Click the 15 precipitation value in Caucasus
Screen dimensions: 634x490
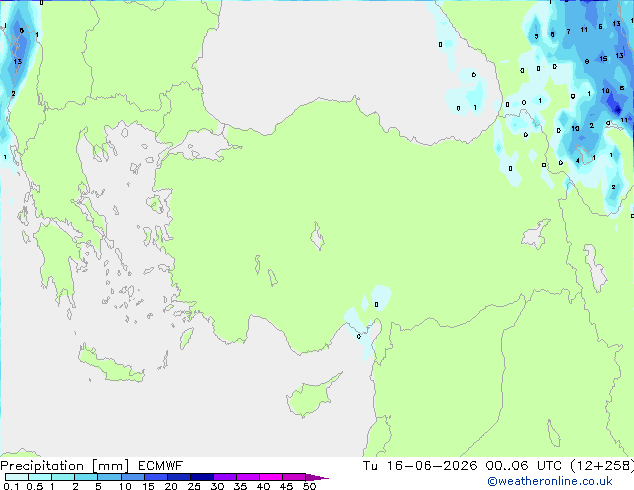(x=603, y=59)
